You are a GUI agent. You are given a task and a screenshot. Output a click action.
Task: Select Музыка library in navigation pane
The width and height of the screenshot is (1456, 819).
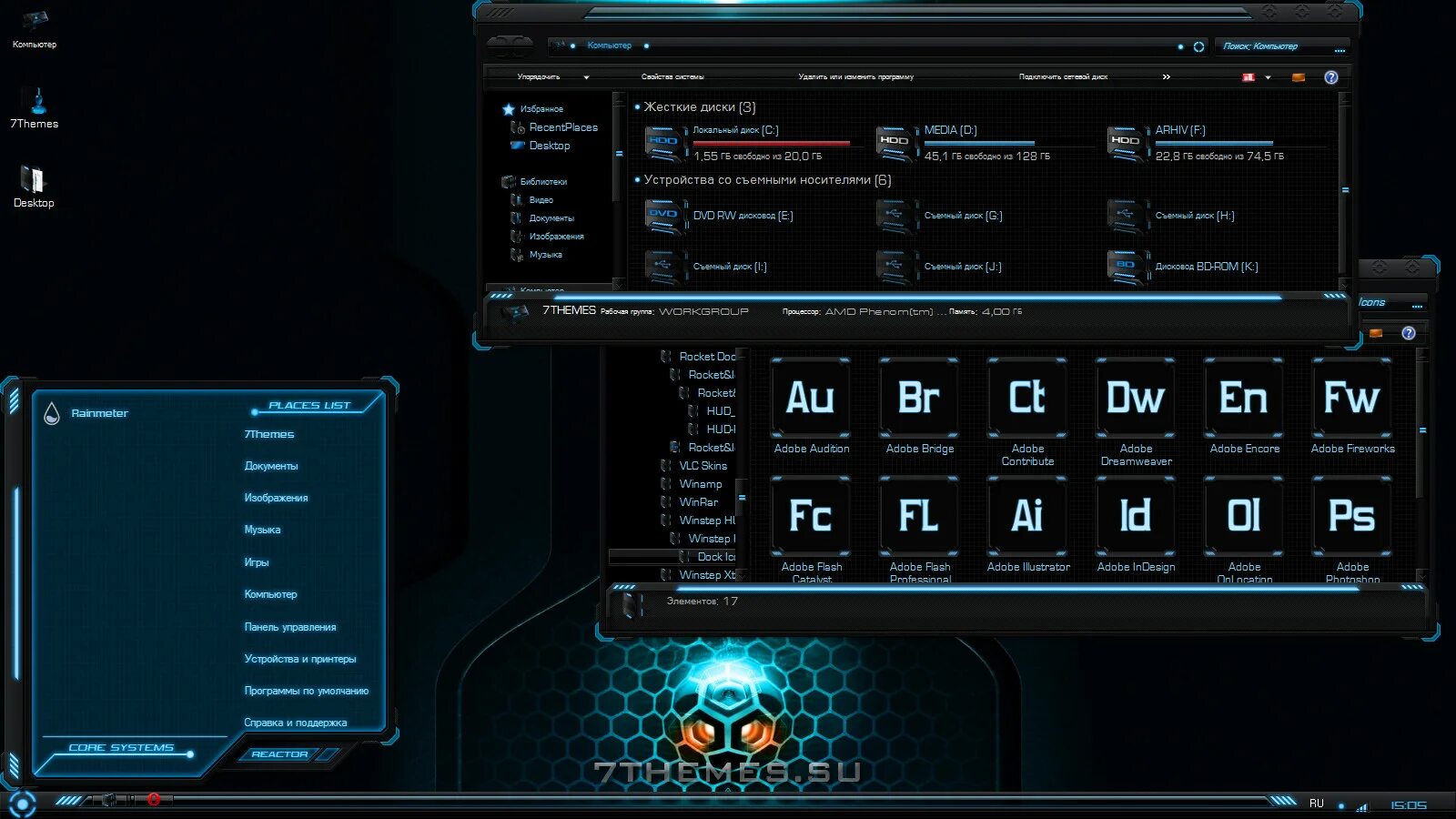545,255
